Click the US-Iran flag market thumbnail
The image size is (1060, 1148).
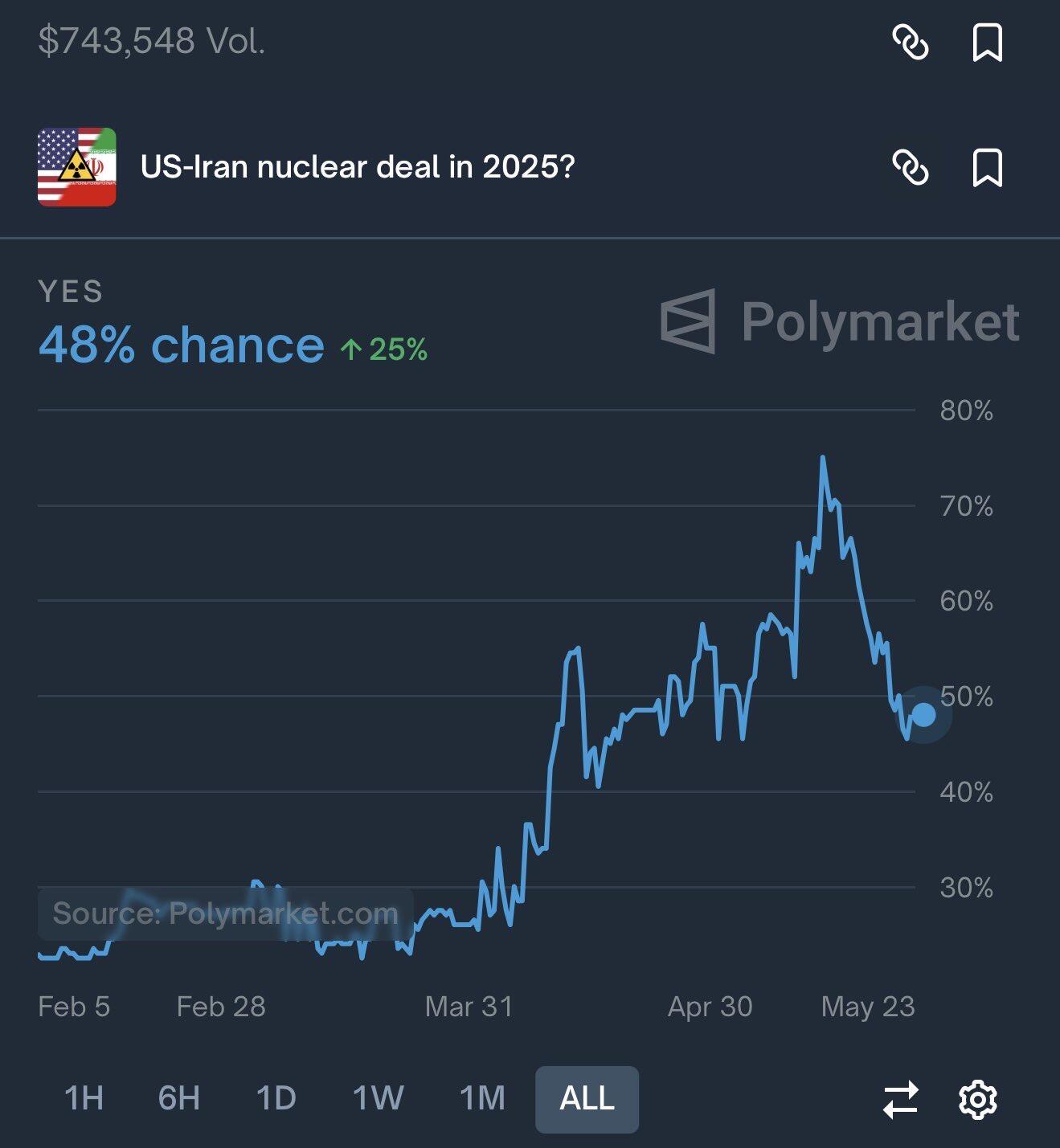[x=77, y=167]
